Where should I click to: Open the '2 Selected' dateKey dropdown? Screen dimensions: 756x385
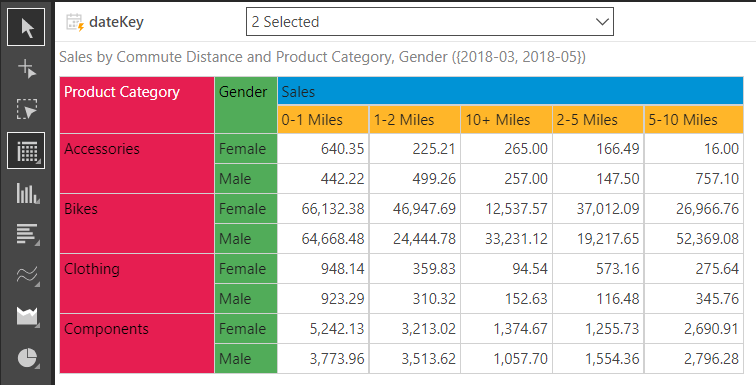[430, 22]
